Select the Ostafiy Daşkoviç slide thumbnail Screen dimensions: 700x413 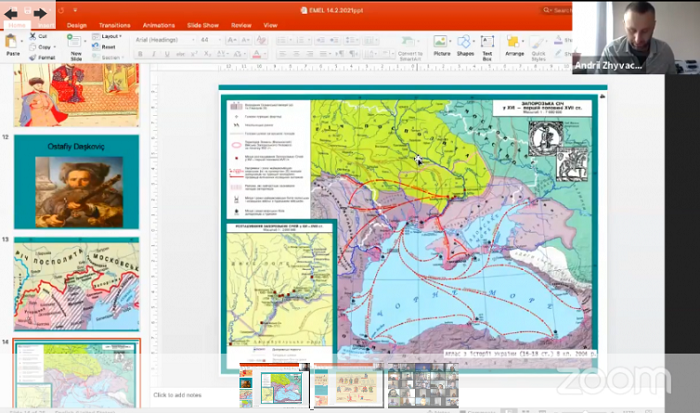point(76,182)
